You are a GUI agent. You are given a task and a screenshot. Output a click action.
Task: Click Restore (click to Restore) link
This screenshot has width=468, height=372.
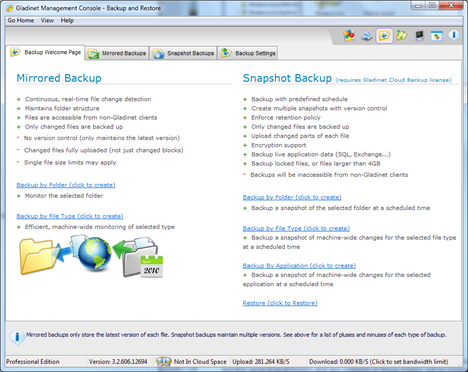280,303
